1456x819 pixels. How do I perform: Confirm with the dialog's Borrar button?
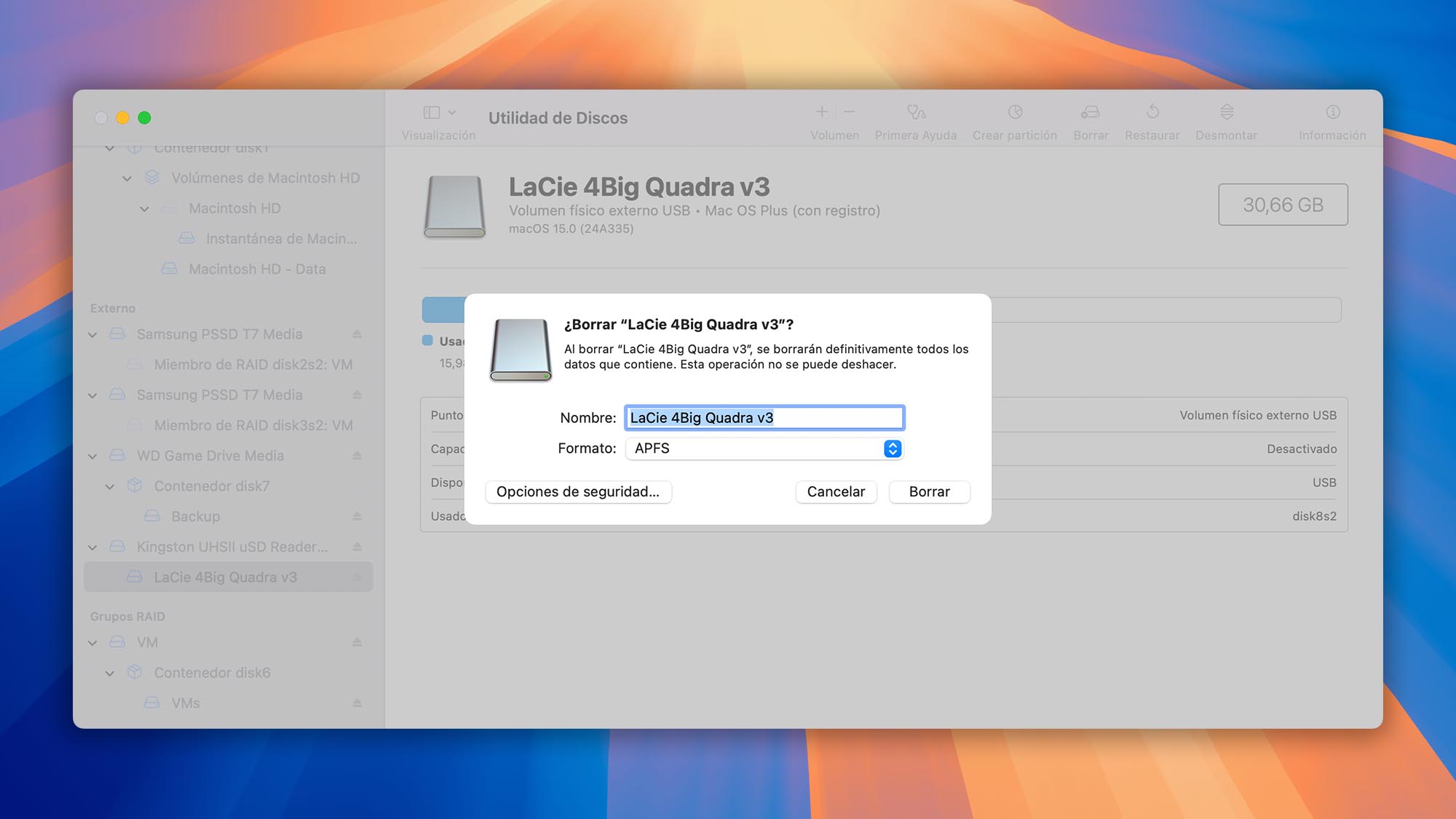(929, 491)
